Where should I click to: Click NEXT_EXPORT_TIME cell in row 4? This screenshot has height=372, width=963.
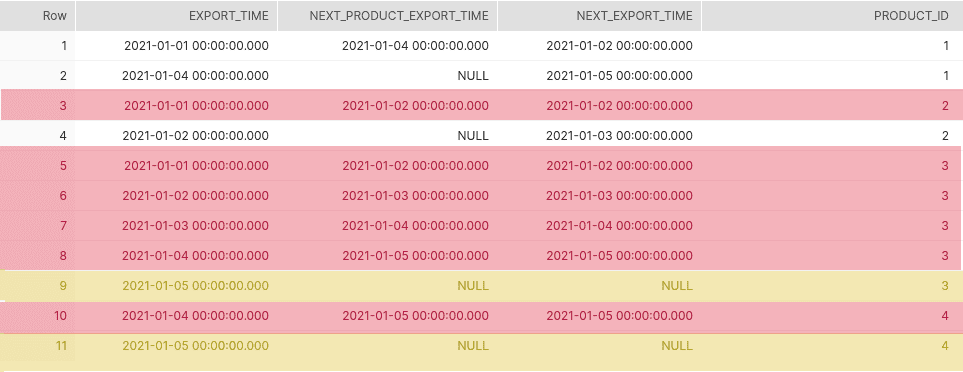pyautogui.click(x=619, y=136)
